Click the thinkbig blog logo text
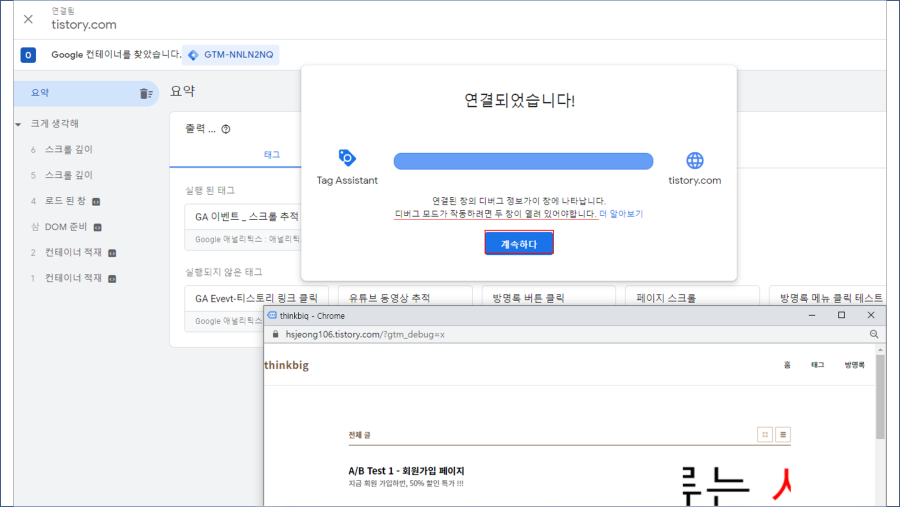Screen dimensions: 900x507 286,365
